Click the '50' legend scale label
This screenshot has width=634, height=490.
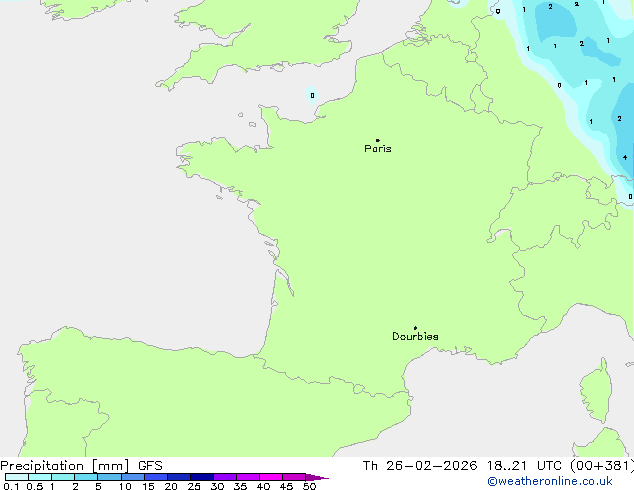(309, 486)
